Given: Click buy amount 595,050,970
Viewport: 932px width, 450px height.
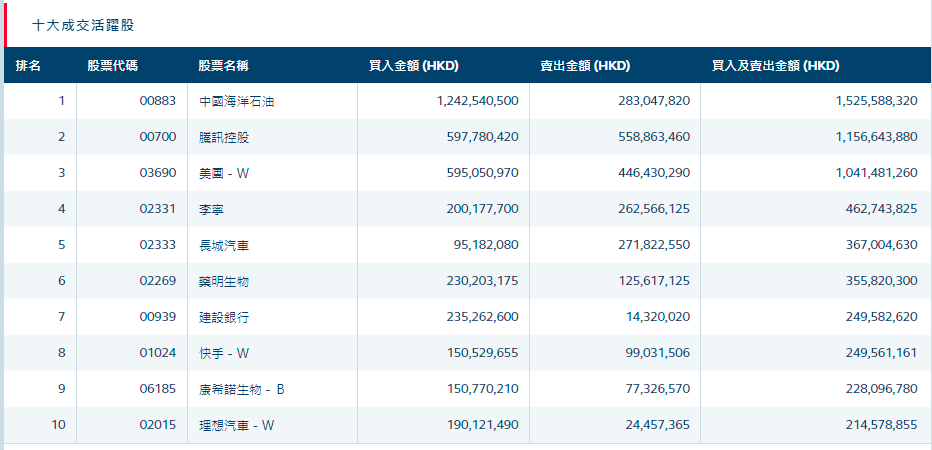Looking at the screenshot, I should pos(483,173).
